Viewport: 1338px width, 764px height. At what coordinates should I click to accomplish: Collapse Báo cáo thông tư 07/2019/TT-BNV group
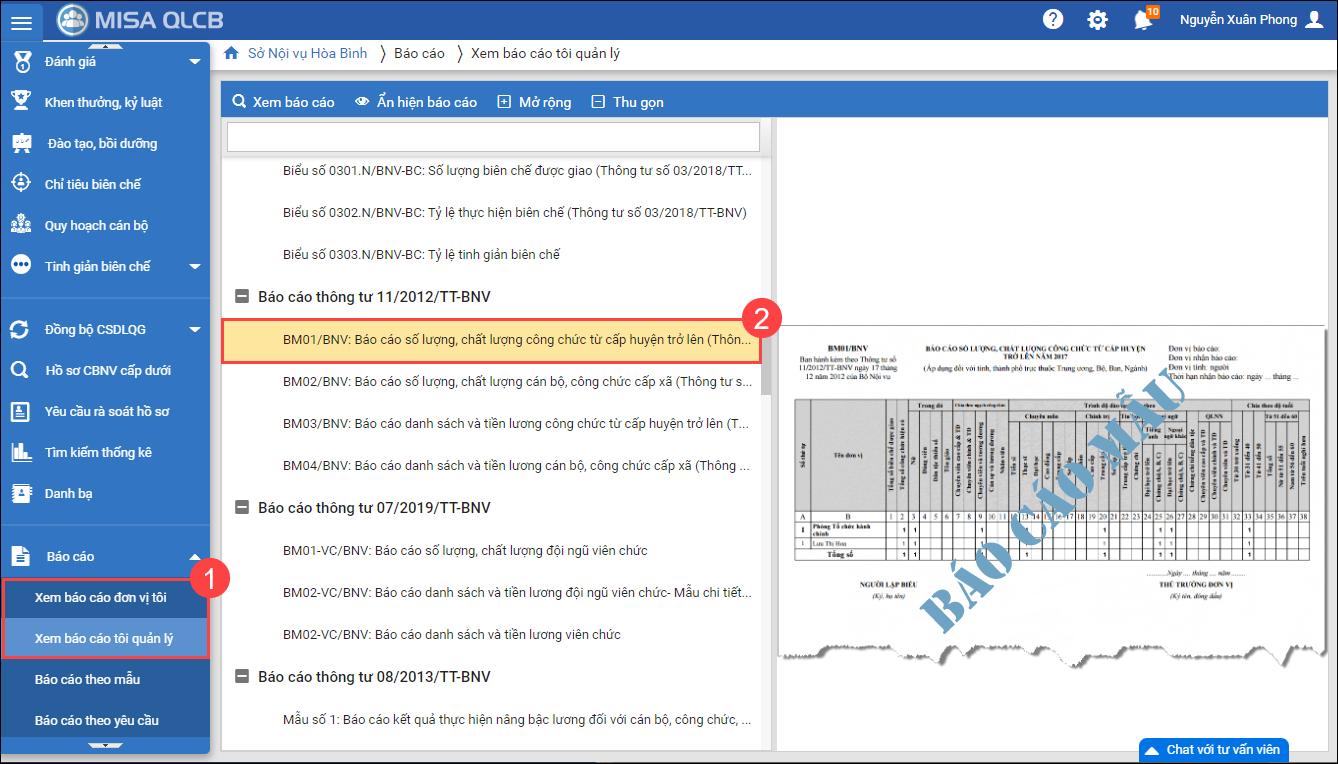[x=241, y=508]
